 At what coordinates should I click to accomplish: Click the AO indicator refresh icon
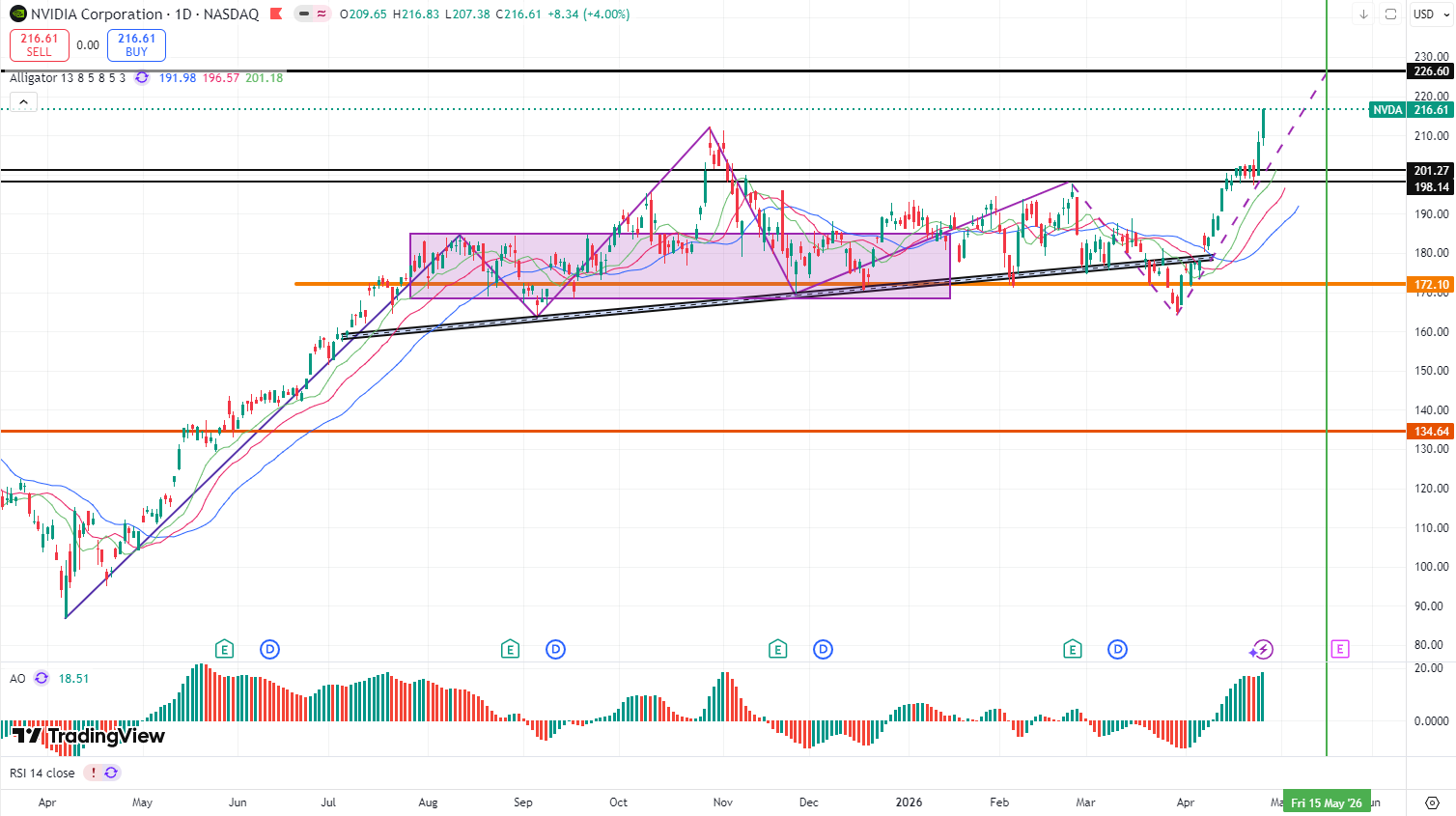click(x=42, y=679)
